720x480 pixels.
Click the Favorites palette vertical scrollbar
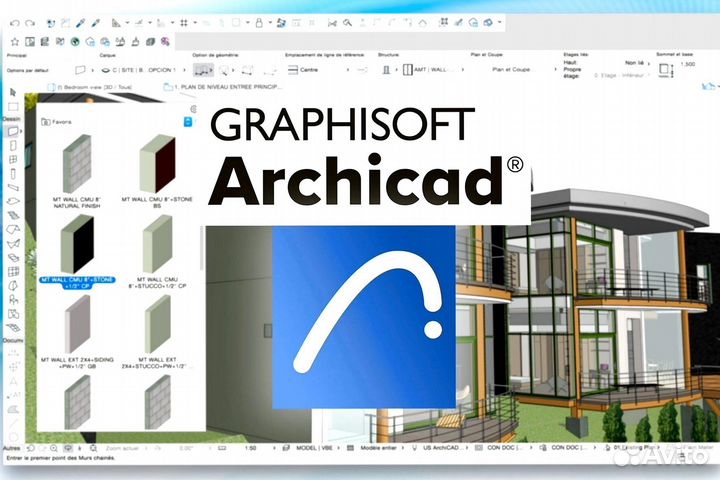pos(201,248)
